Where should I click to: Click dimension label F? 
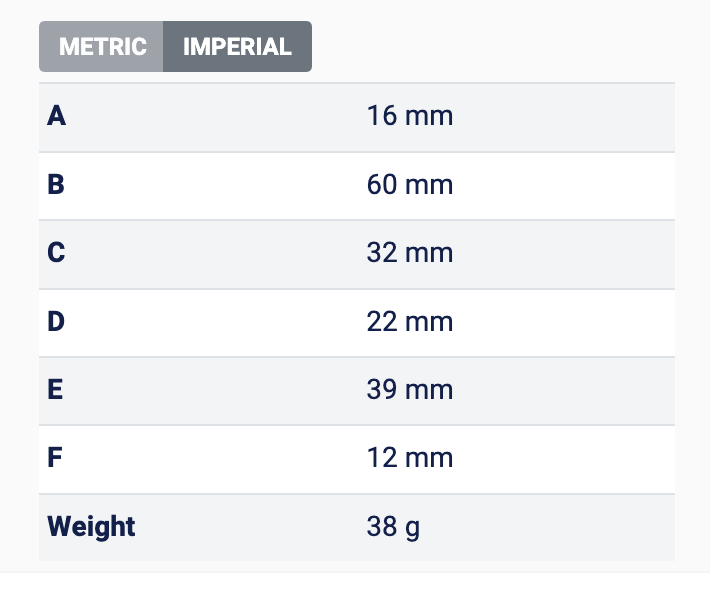(55, 458)
